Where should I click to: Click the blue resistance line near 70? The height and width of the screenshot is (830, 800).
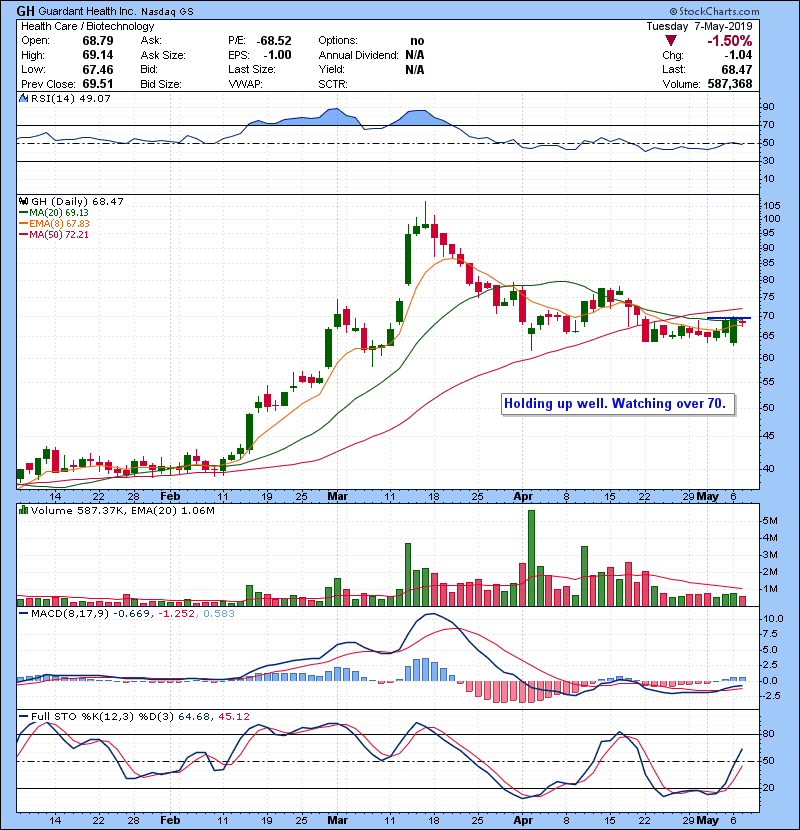tap(729, 318)
